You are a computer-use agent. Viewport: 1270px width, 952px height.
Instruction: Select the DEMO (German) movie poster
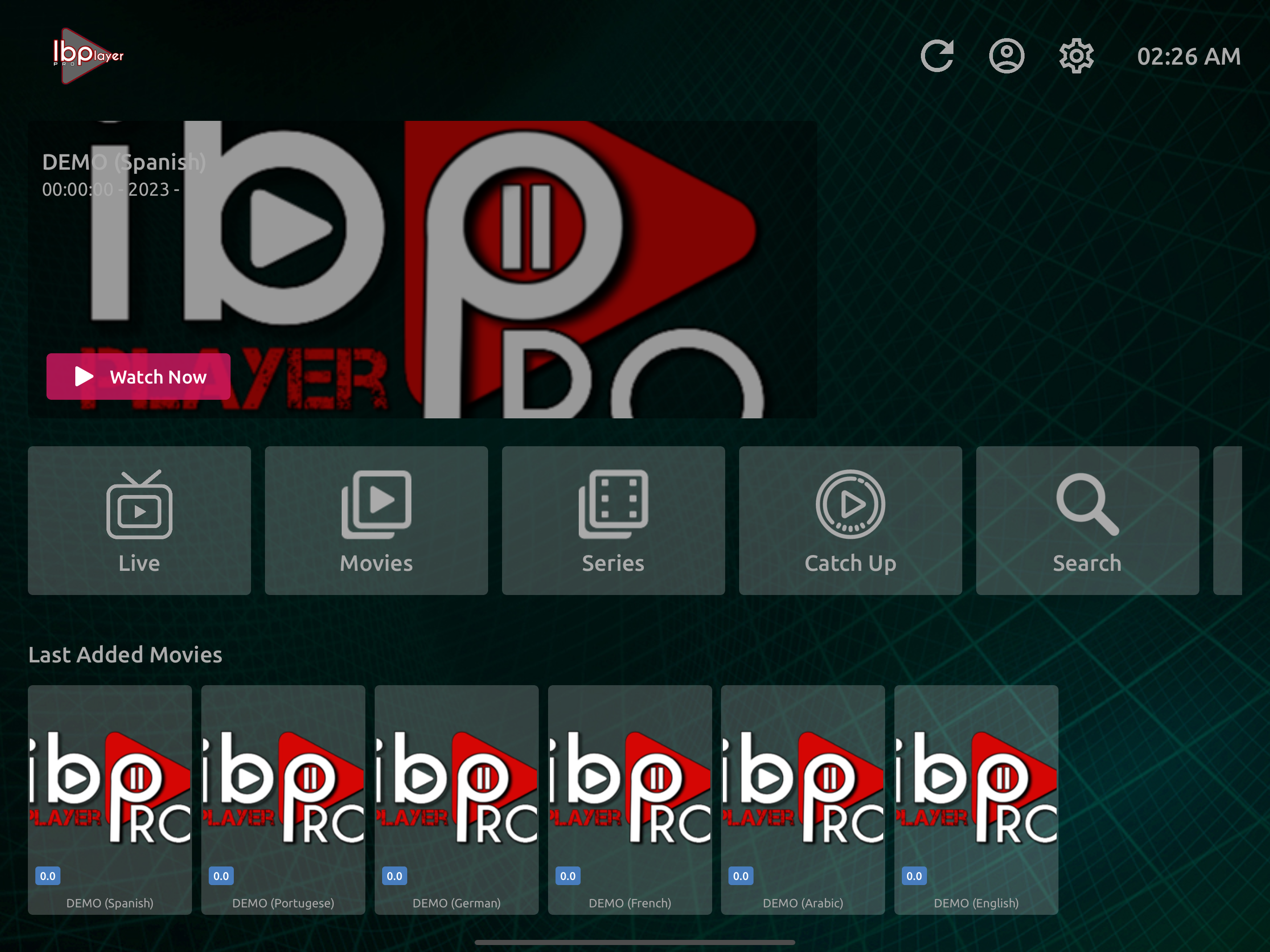tap(456, 799)
